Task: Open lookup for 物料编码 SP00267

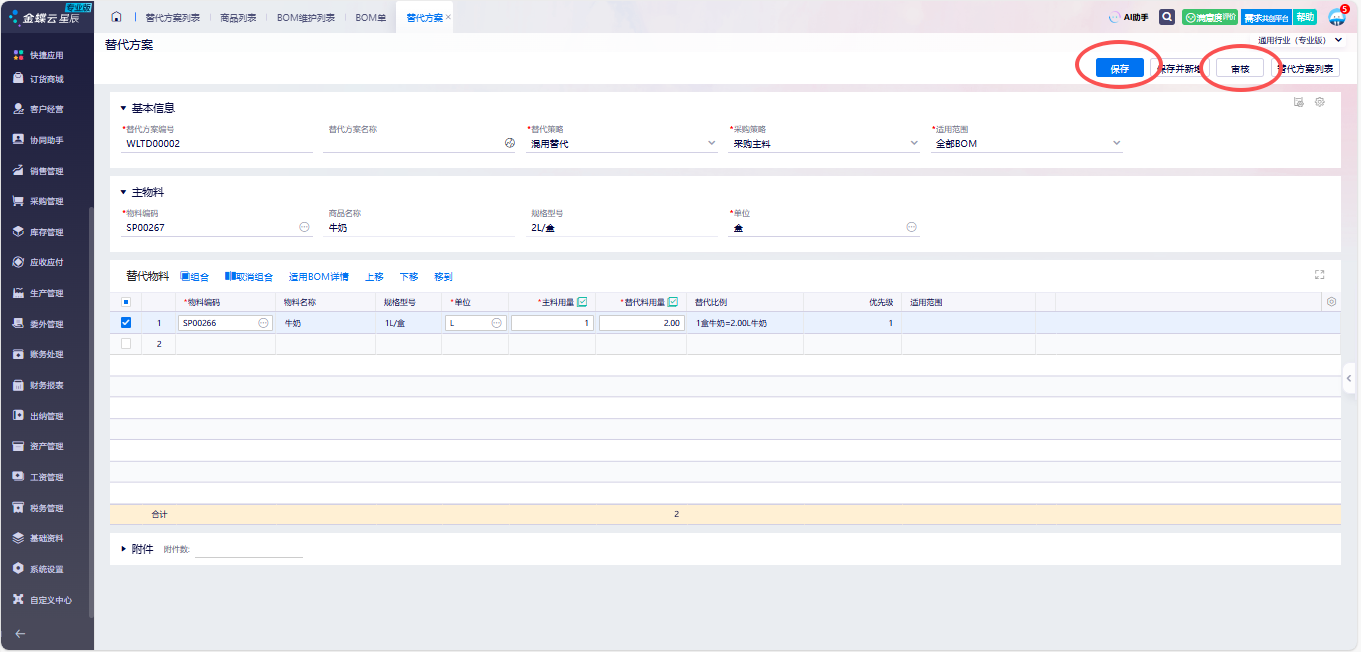Action: (x=304, y=228)
